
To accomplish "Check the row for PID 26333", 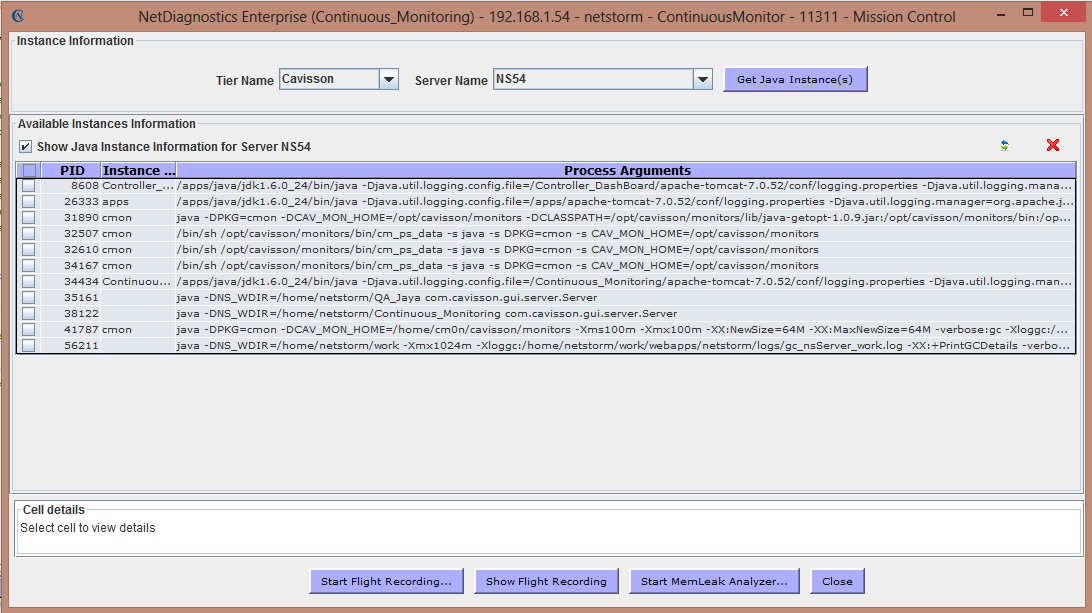I will click(29, 202).
